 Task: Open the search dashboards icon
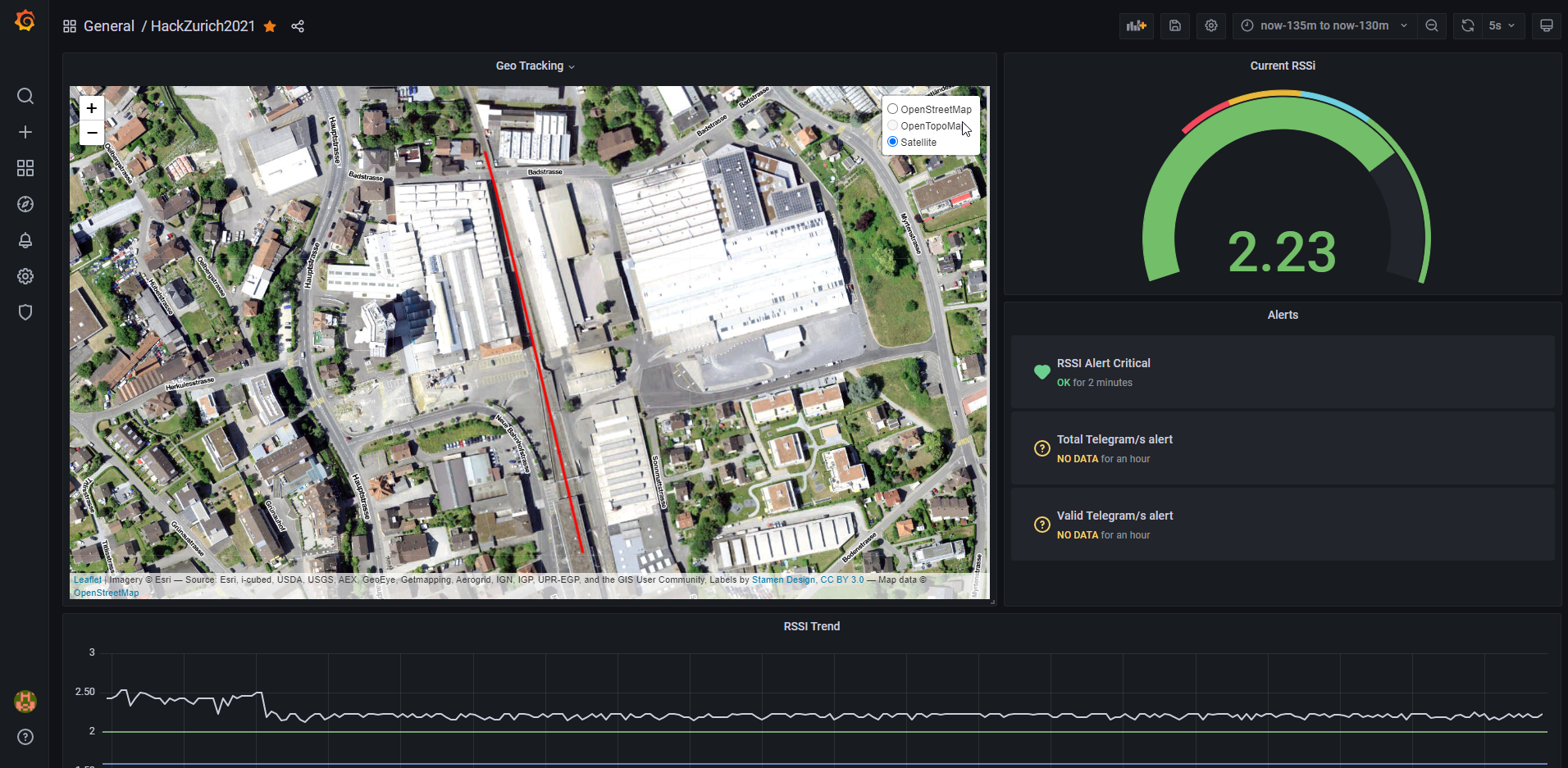25,96
